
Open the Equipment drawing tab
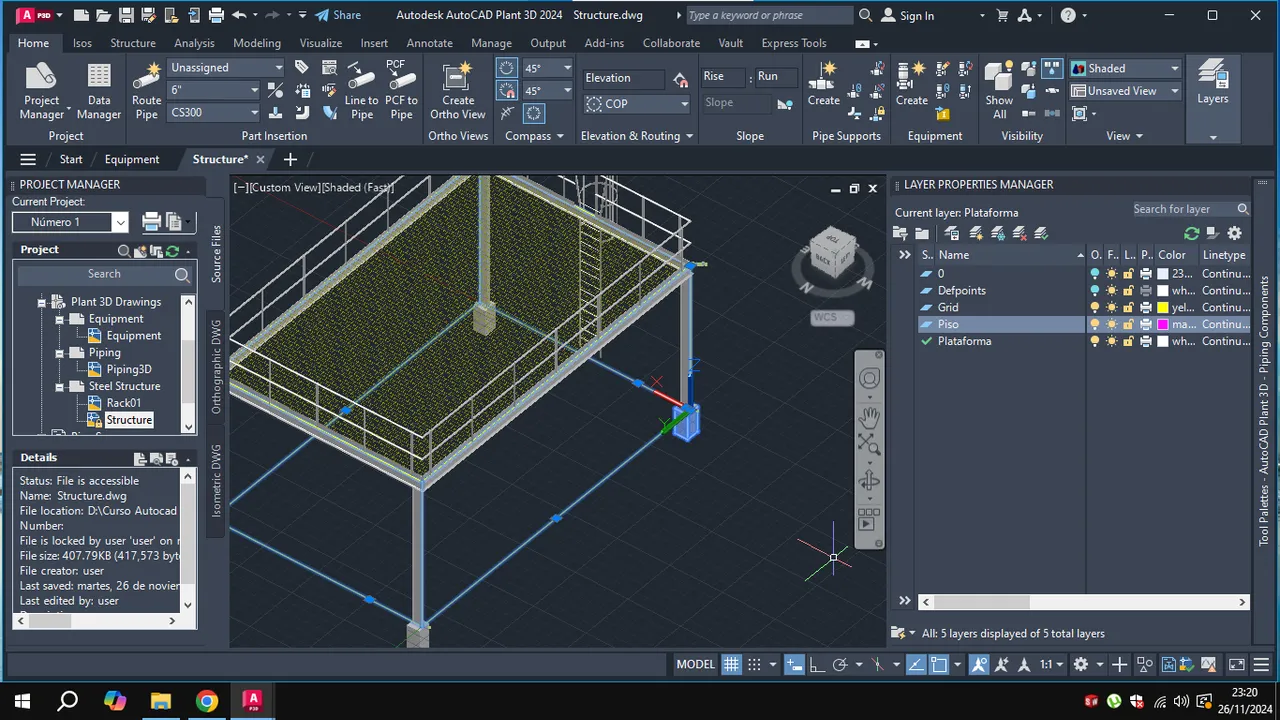pos(132,159)
